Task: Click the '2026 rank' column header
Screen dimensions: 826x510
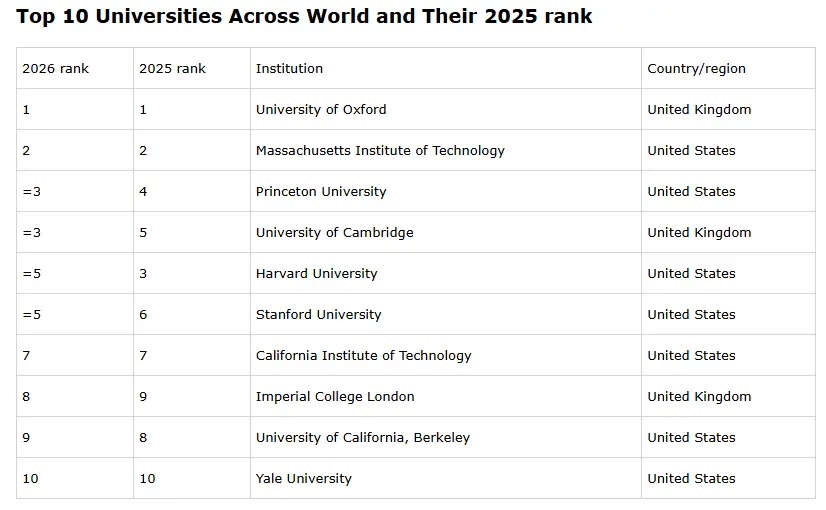Action: click(x=55, y=69)
